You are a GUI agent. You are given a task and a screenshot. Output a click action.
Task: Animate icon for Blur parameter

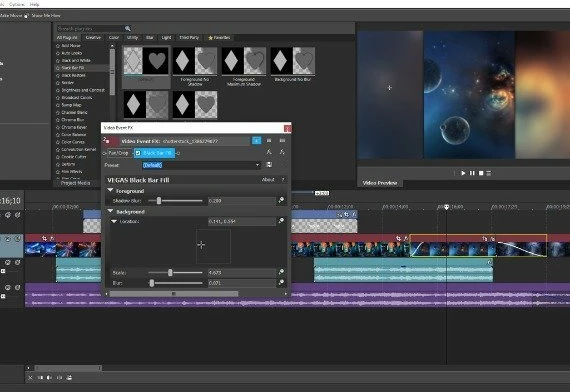click(281, 282)
